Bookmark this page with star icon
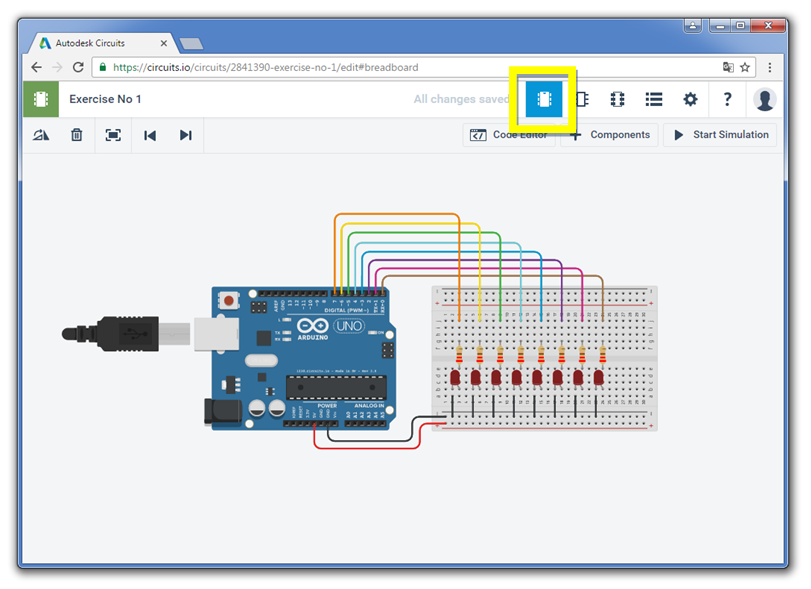 (x=745, y=67)
